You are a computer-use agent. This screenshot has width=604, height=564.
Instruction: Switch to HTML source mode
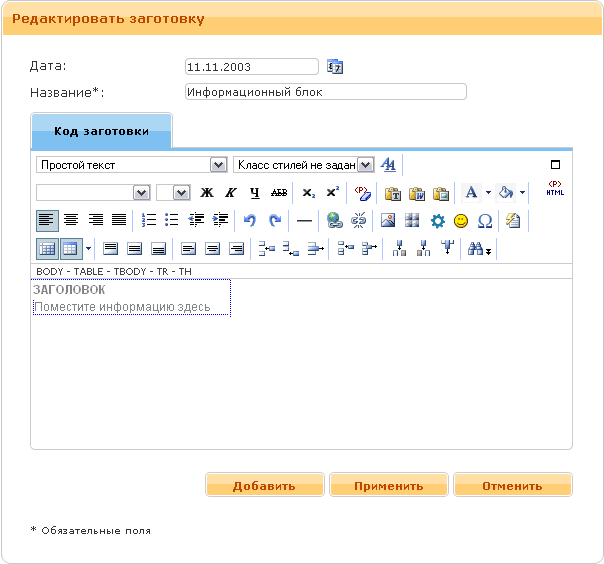(555, 189)
